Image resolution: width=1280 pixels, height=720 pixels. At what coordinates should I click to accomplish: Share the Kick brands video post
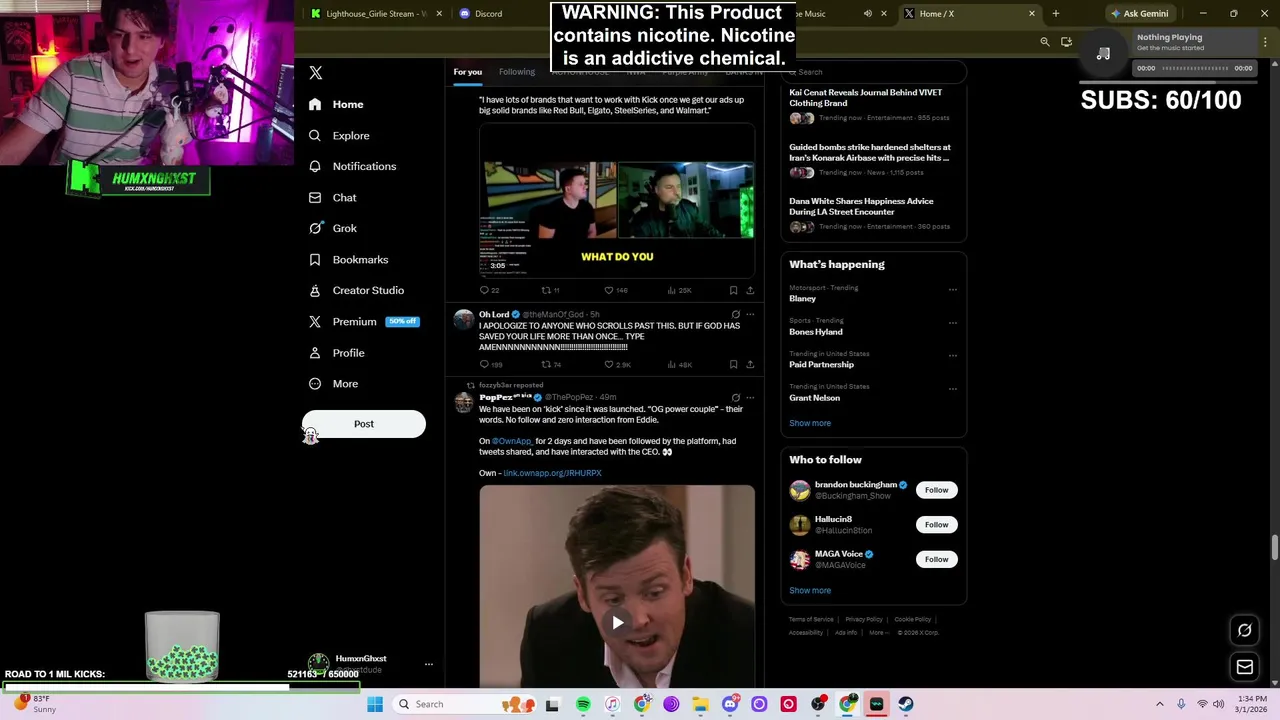point(750,290)
